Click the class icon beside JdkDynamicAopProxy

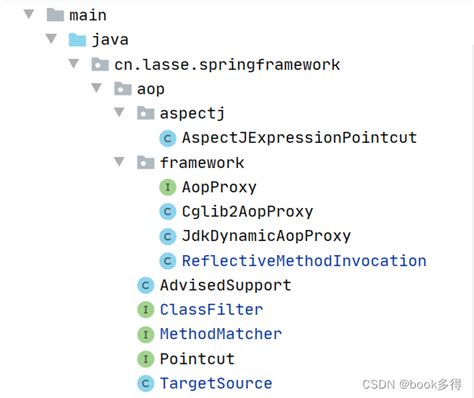(168, 236)
